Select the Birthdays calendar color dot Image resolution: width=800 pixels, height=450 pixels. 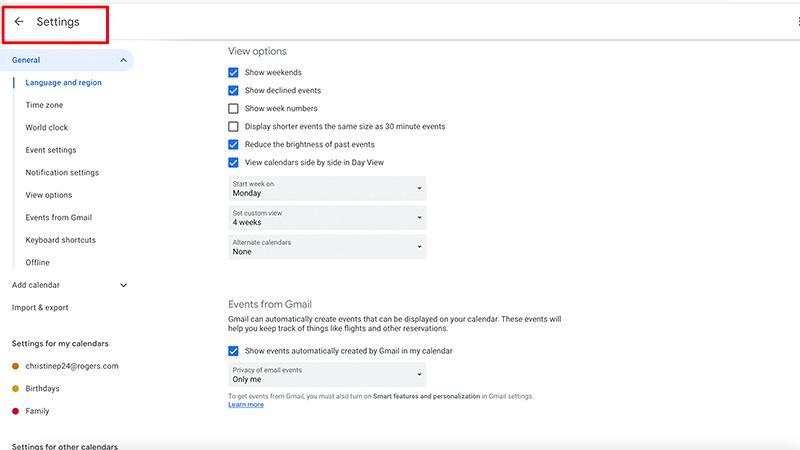[16, 389]
